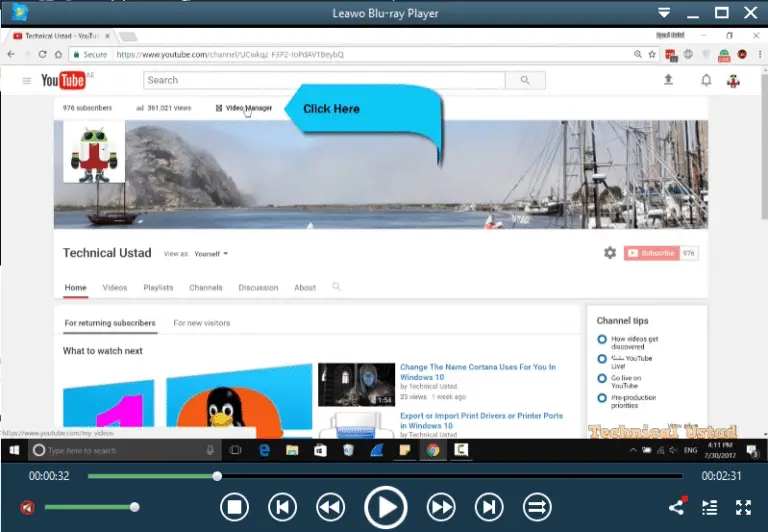Skip to the next track
The image size is (768, 532).
(x=489, y=507)
